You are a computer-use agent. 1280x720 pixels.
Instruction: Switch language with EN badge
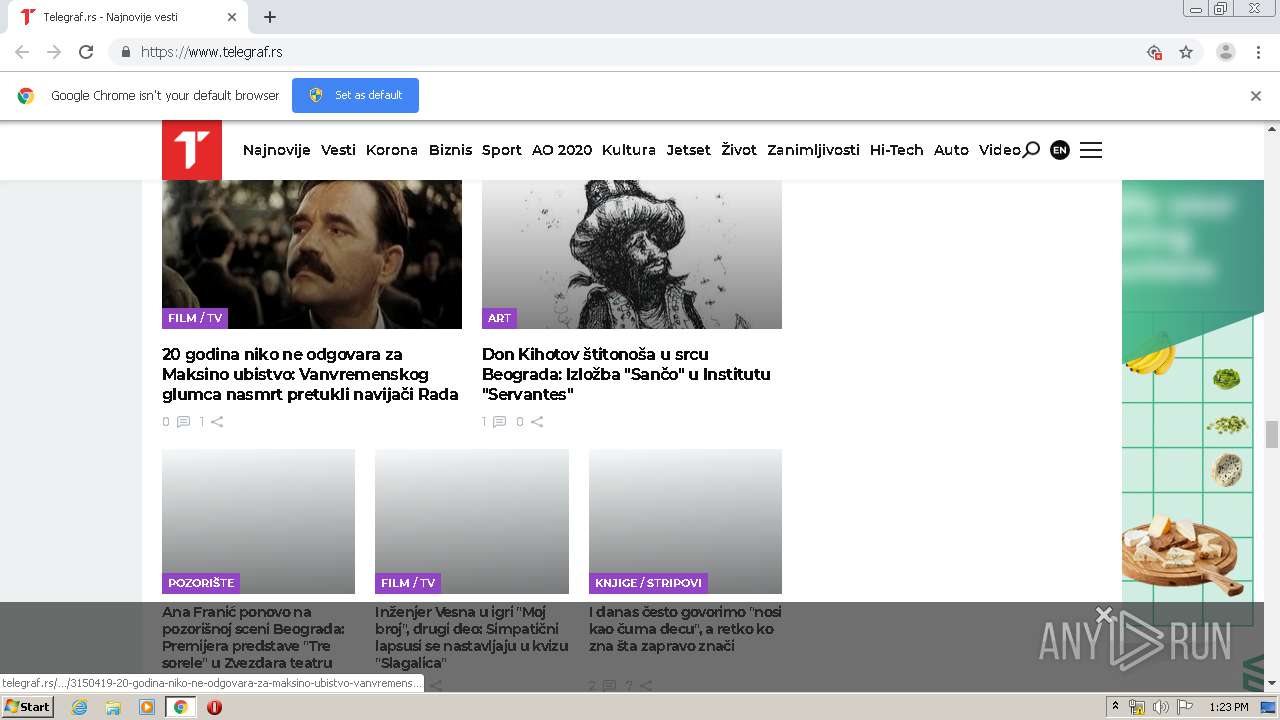point(1060,150)
